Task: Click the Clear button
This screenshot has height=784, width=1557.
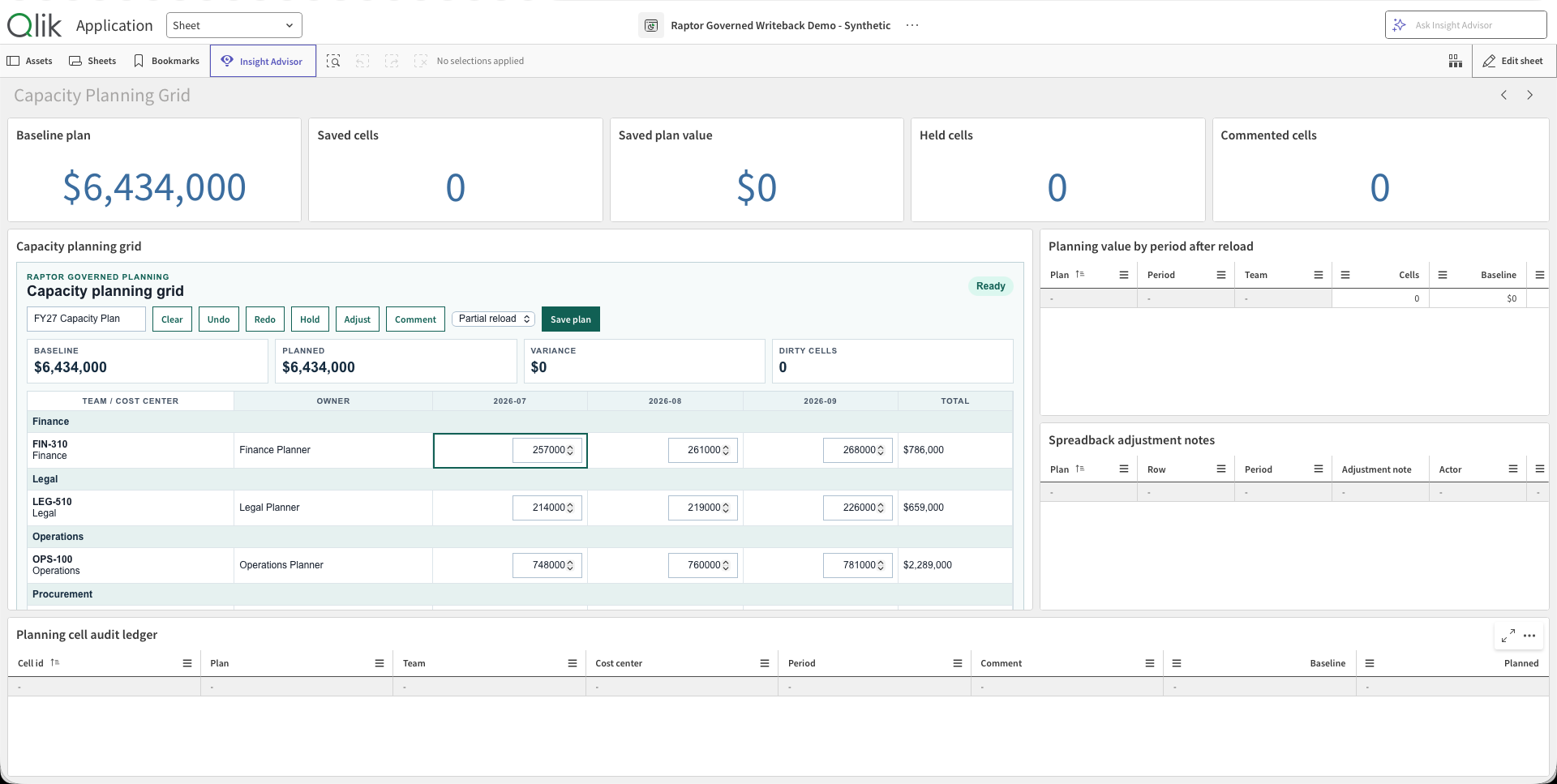Action: coord(172,319)
